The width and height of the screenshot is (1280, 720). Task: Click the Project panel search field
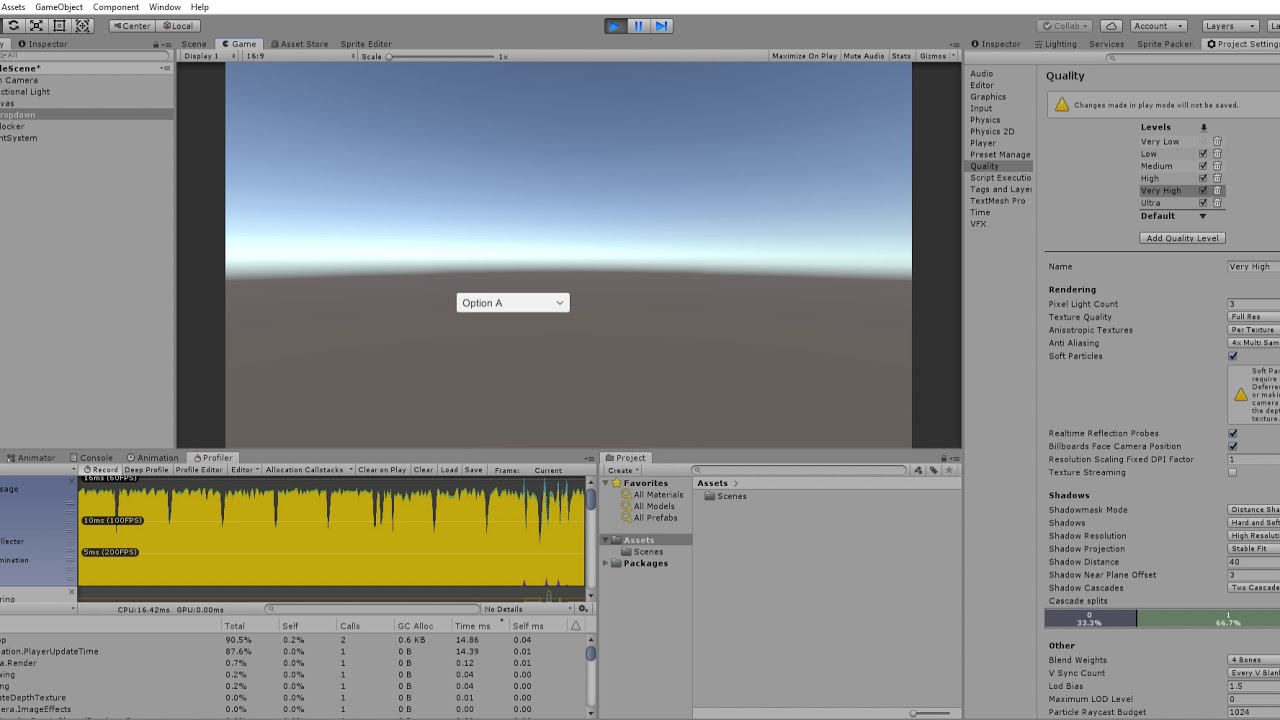click(800, 470)
